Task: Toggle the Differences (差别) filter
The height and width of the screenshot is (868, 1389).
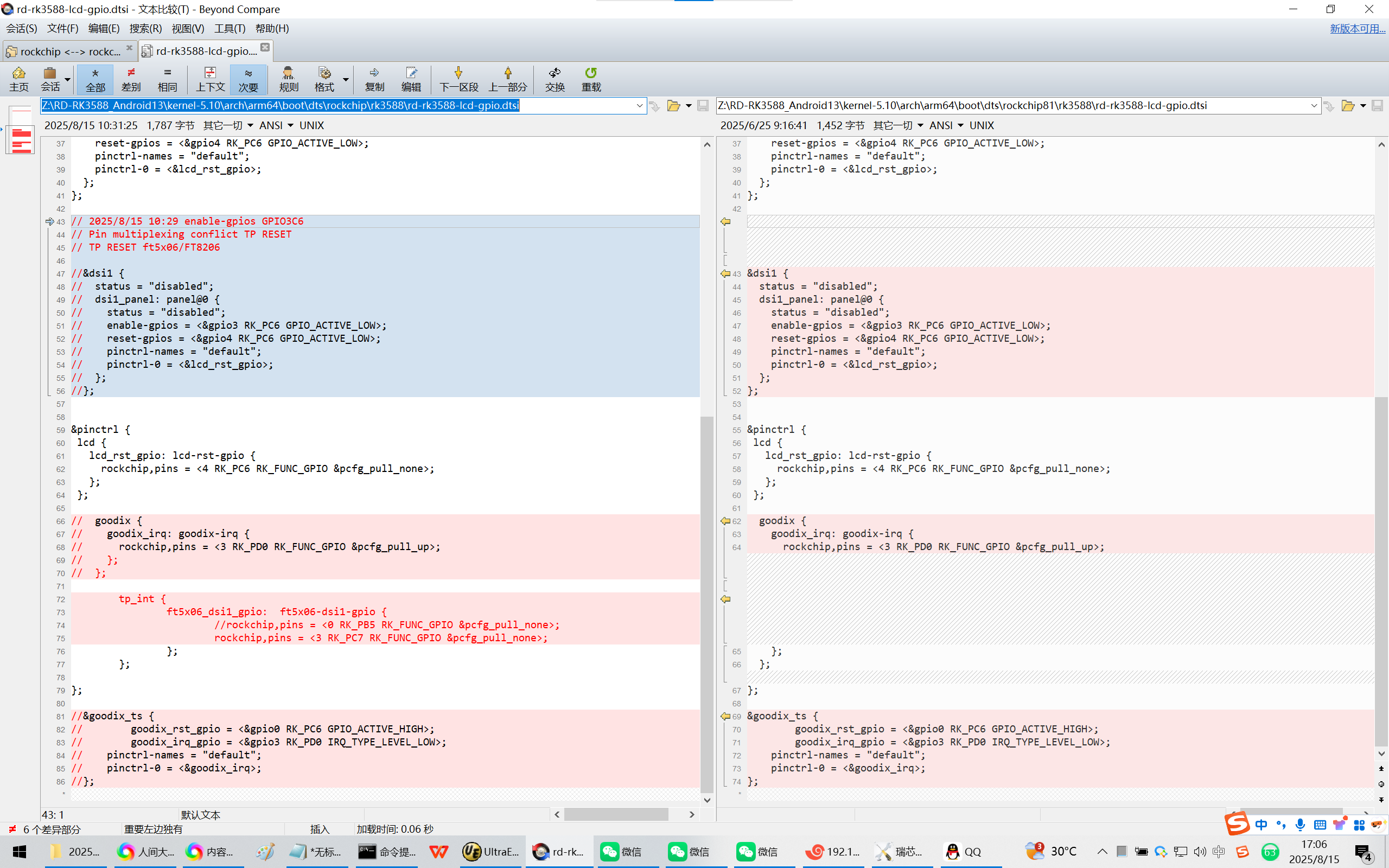Action: pos(131,79)
